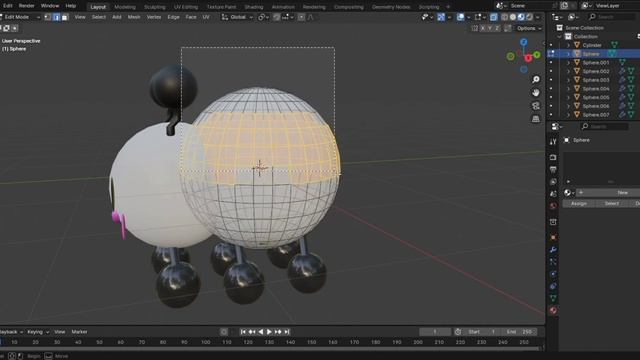Open the Render properties tab icon
Screen dimensions: 640x360
[553, 157]
